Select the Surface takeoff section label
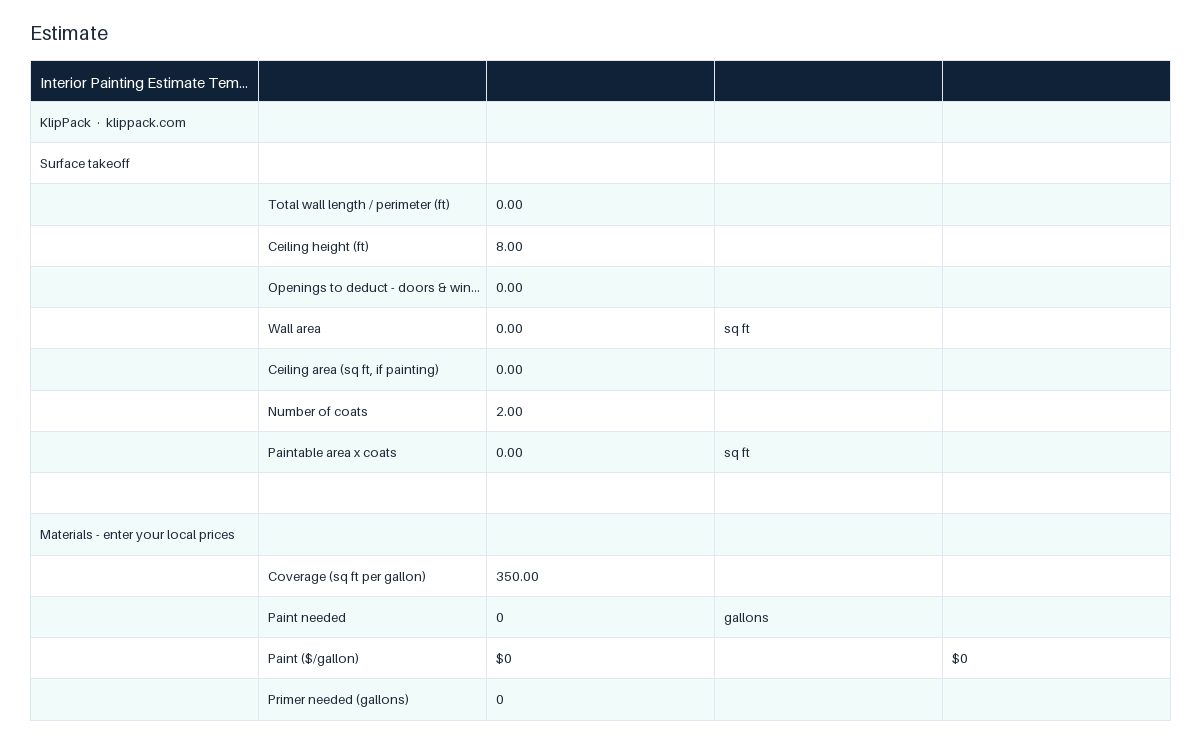 tap(85, 163)
